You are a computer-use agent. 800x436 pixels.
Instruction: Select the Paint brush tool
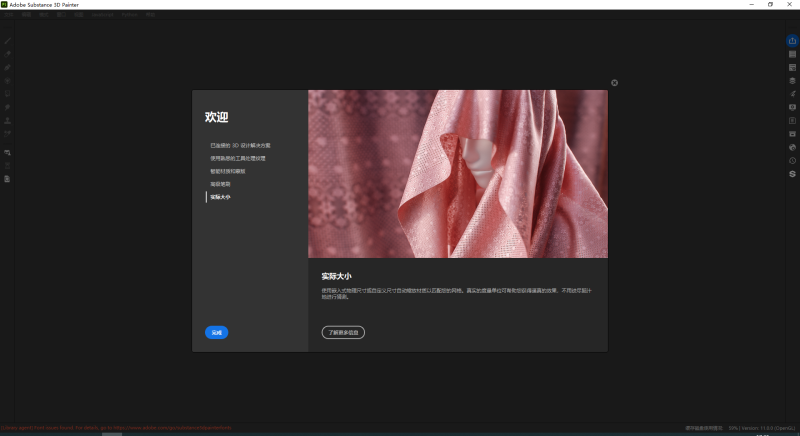pos(7,41)
